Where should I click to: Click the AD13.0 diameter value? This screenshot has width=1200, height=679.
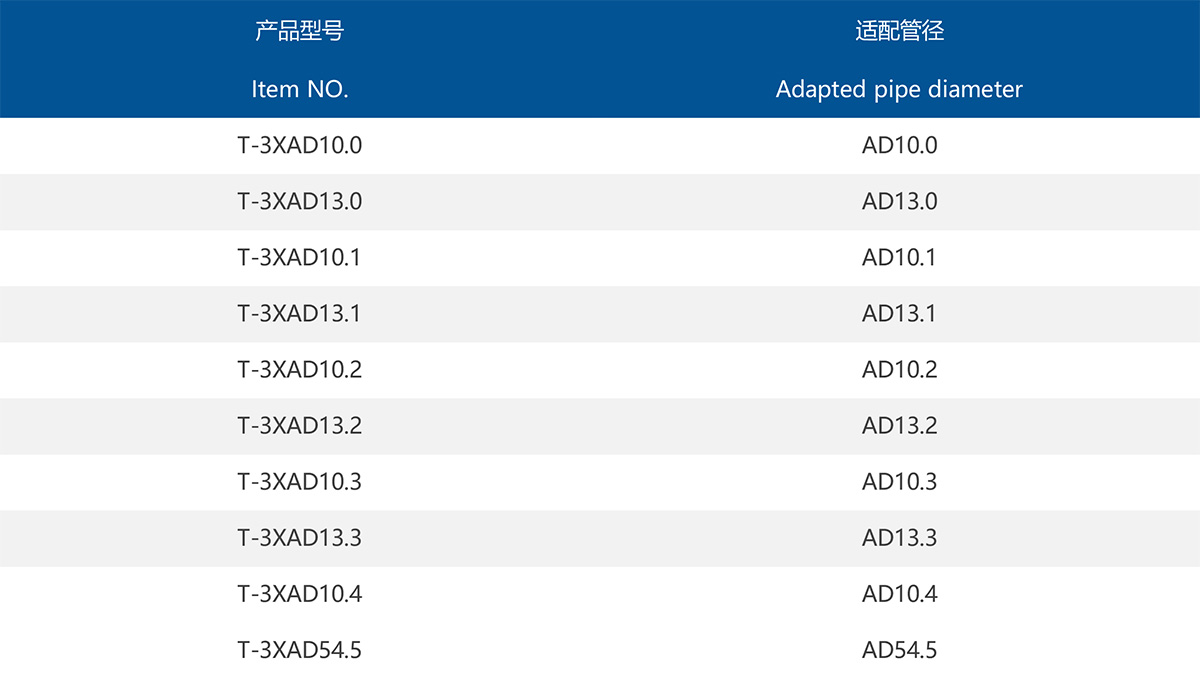899,201
